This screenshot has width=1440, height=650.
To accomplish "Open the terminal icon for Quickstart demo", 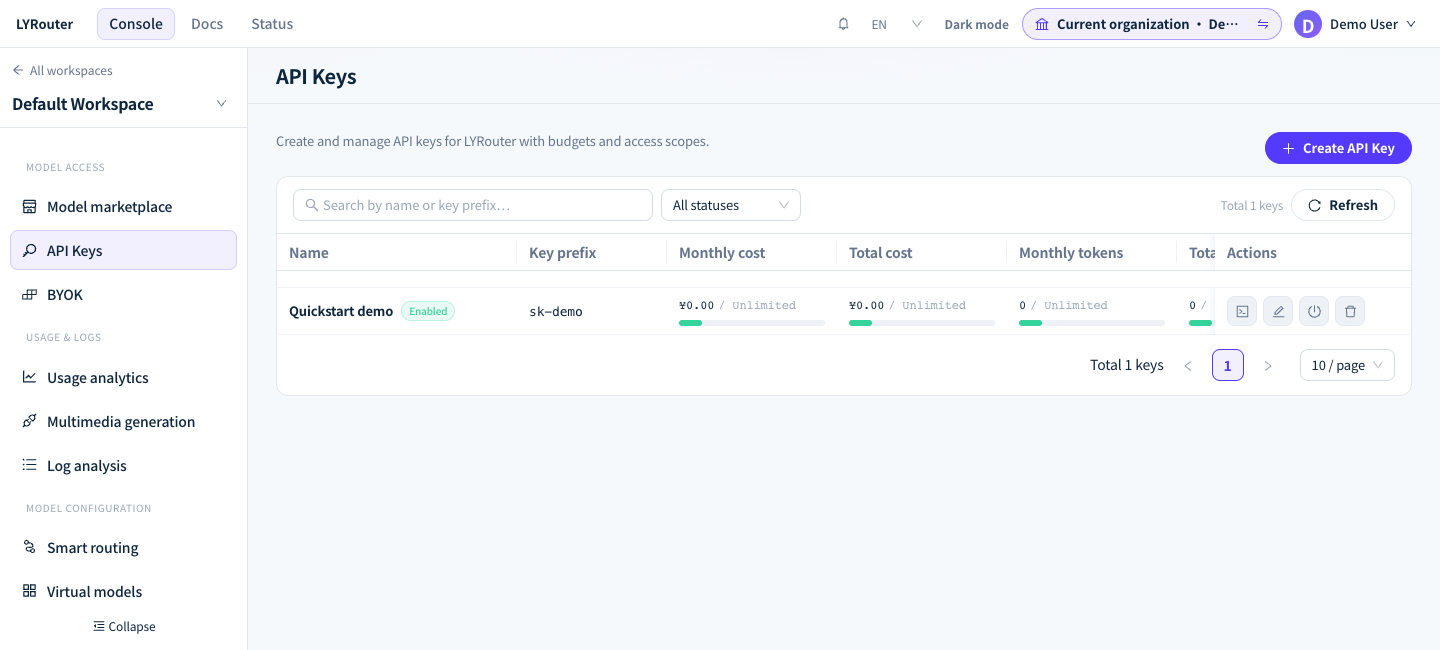I will [x=1242, y=311].
